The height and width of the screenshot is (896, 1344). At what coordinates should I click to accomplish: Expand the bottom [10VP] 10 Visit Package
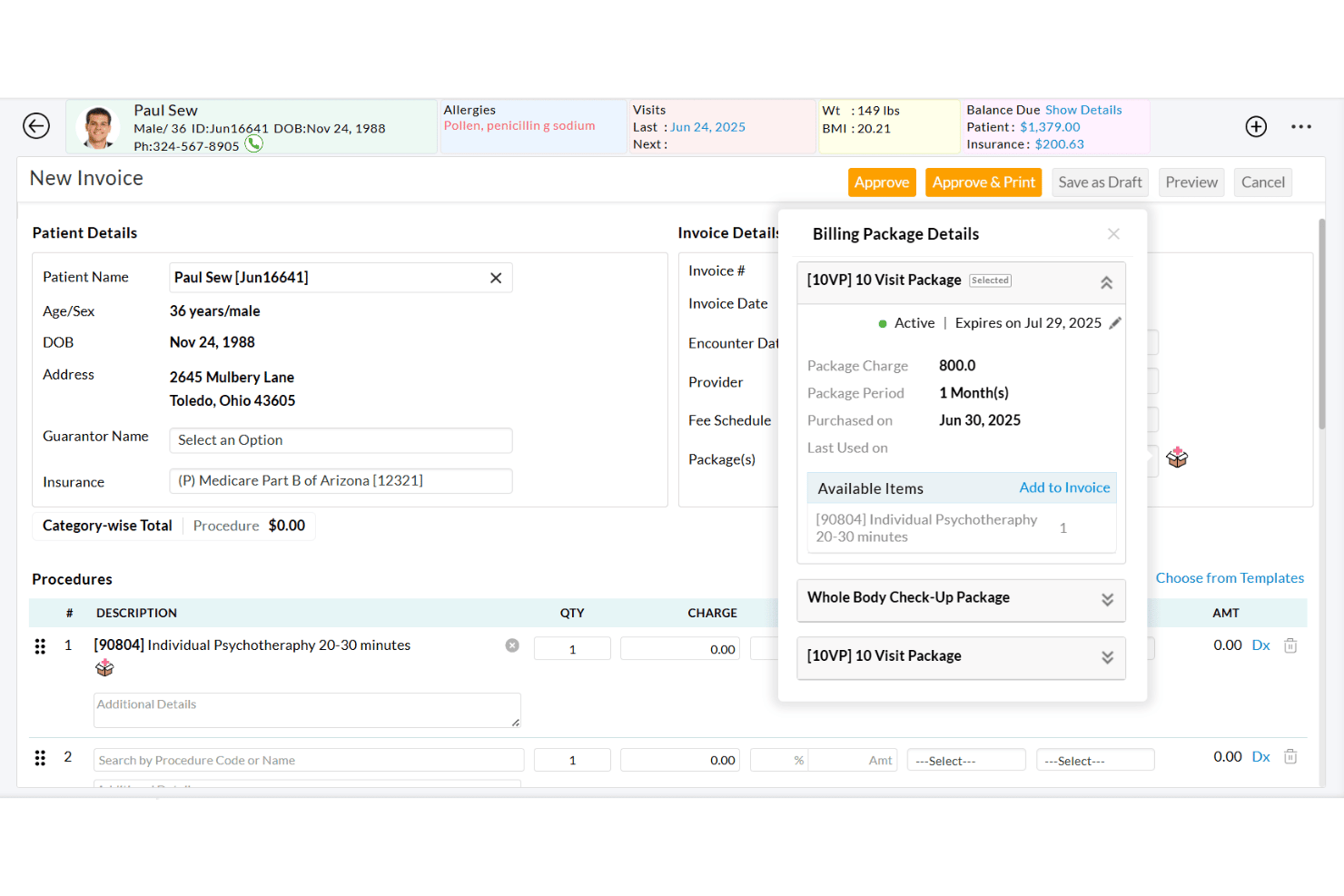(x=1107, y=657)
